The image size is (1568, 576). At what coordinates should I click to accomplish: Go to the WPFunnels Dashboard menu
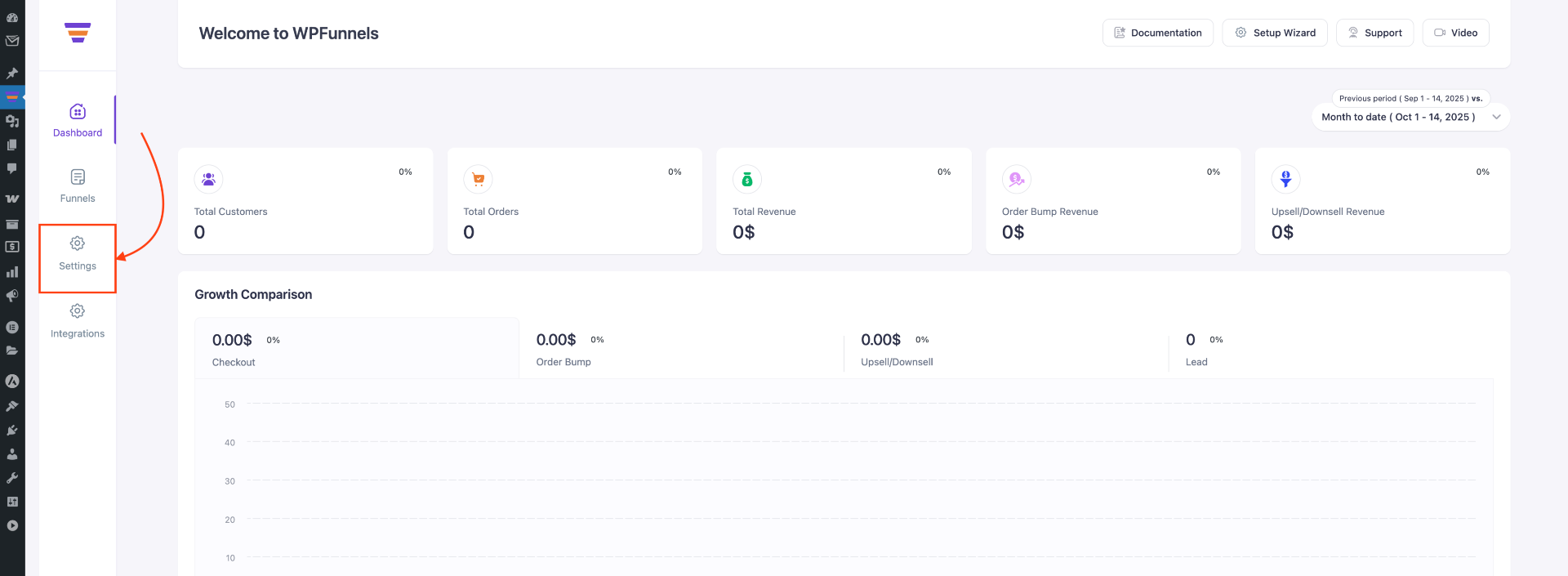click(78, 120)
